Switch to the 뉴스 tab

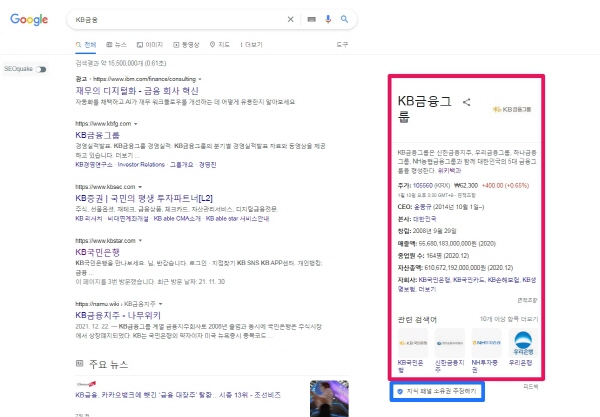click(116, 45)
